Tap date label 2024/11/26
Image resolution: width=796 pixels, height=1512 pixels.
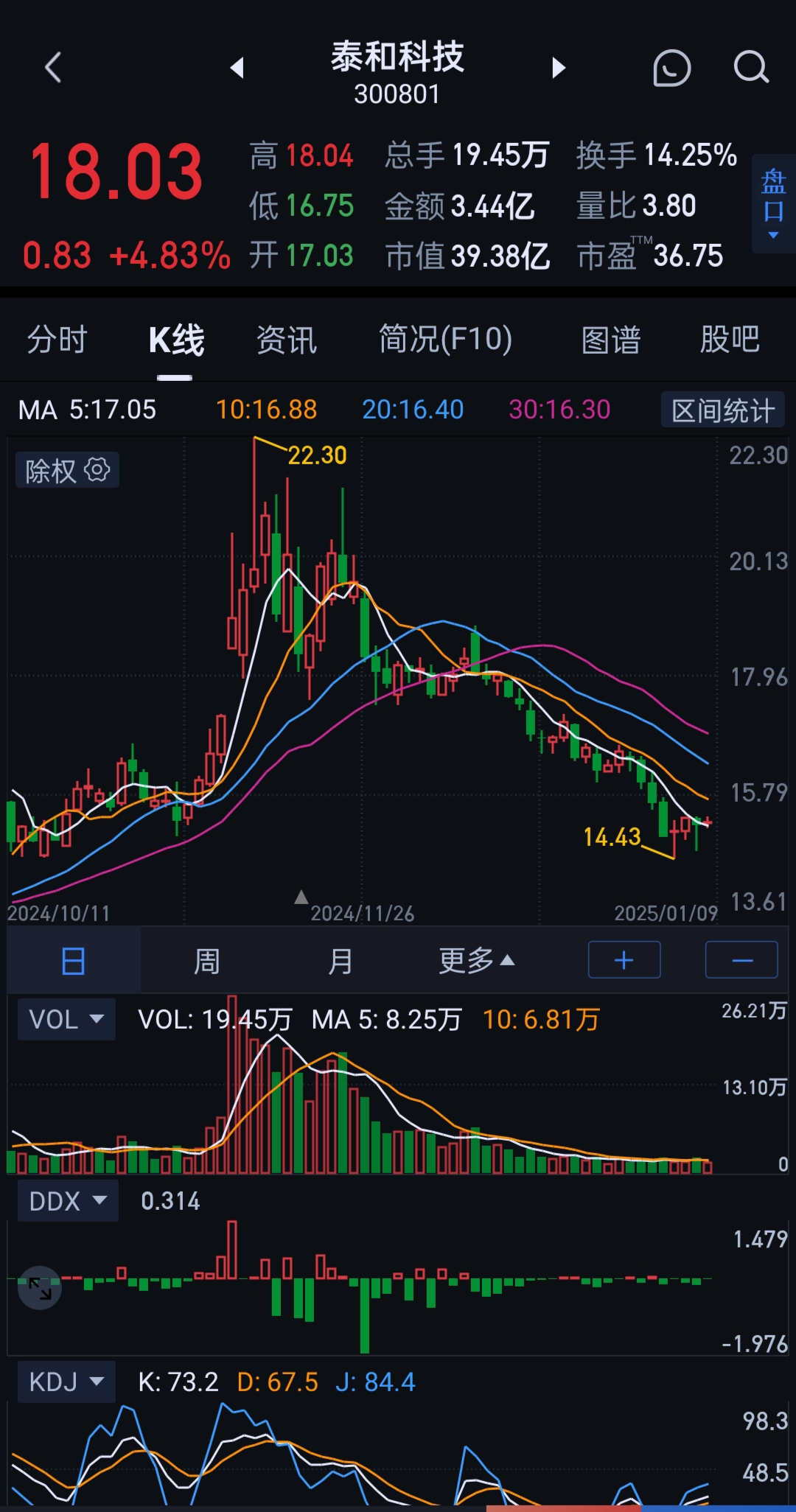[362, 914]
